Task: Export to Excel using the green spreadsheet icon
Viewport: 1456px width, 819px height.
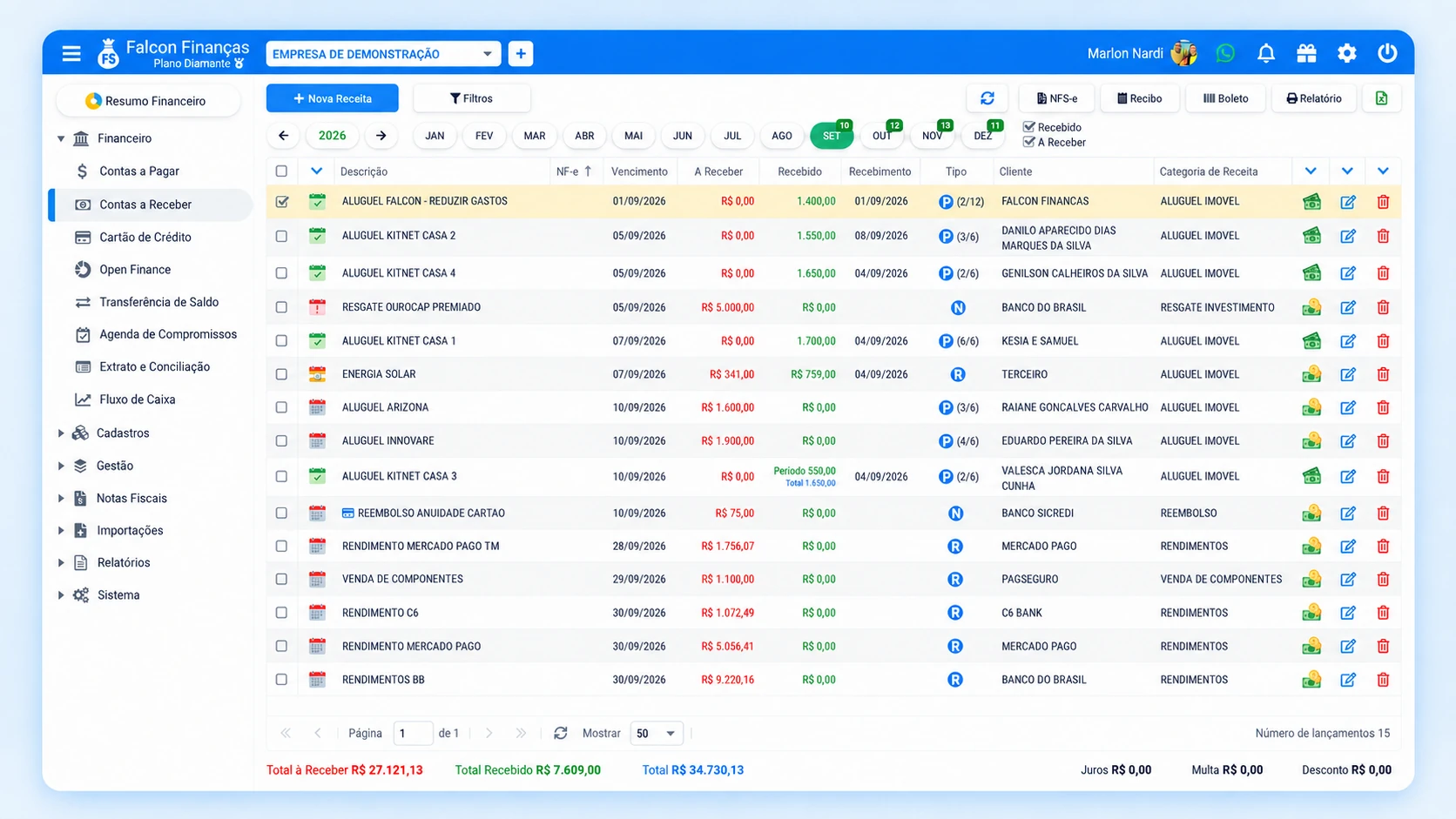Action: click(x=1382, y=98)
